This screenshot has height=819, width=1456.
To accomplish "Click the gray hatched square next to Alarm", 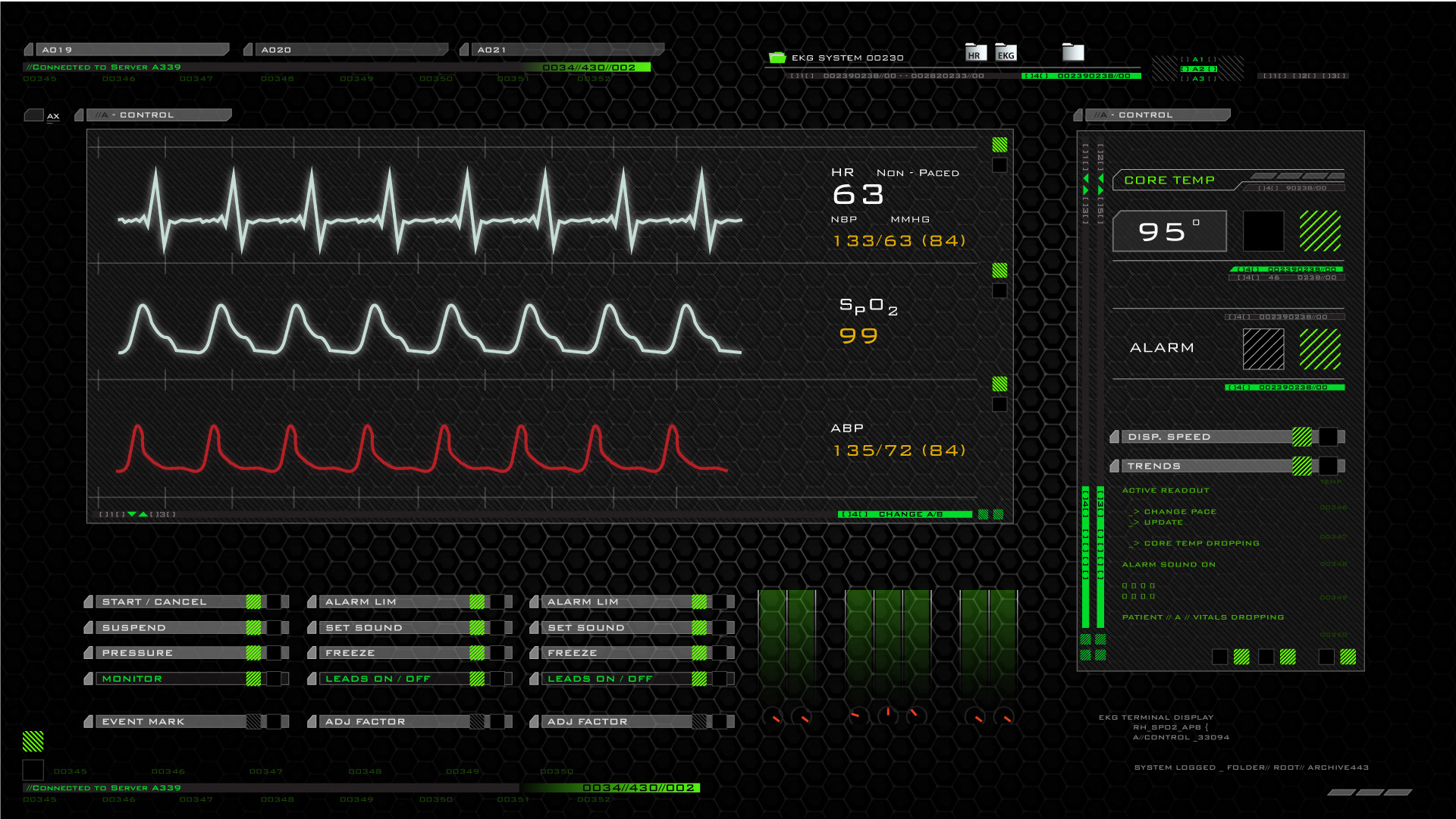I will 1263,349.
